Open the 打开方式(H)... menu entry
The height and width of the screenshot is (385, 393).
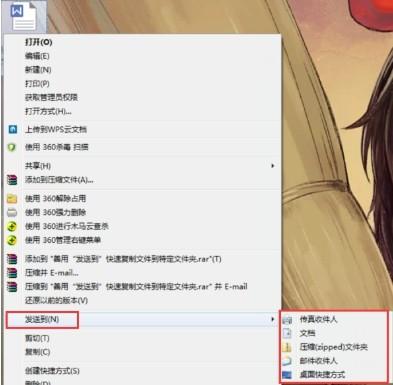(x=48, y=111)
